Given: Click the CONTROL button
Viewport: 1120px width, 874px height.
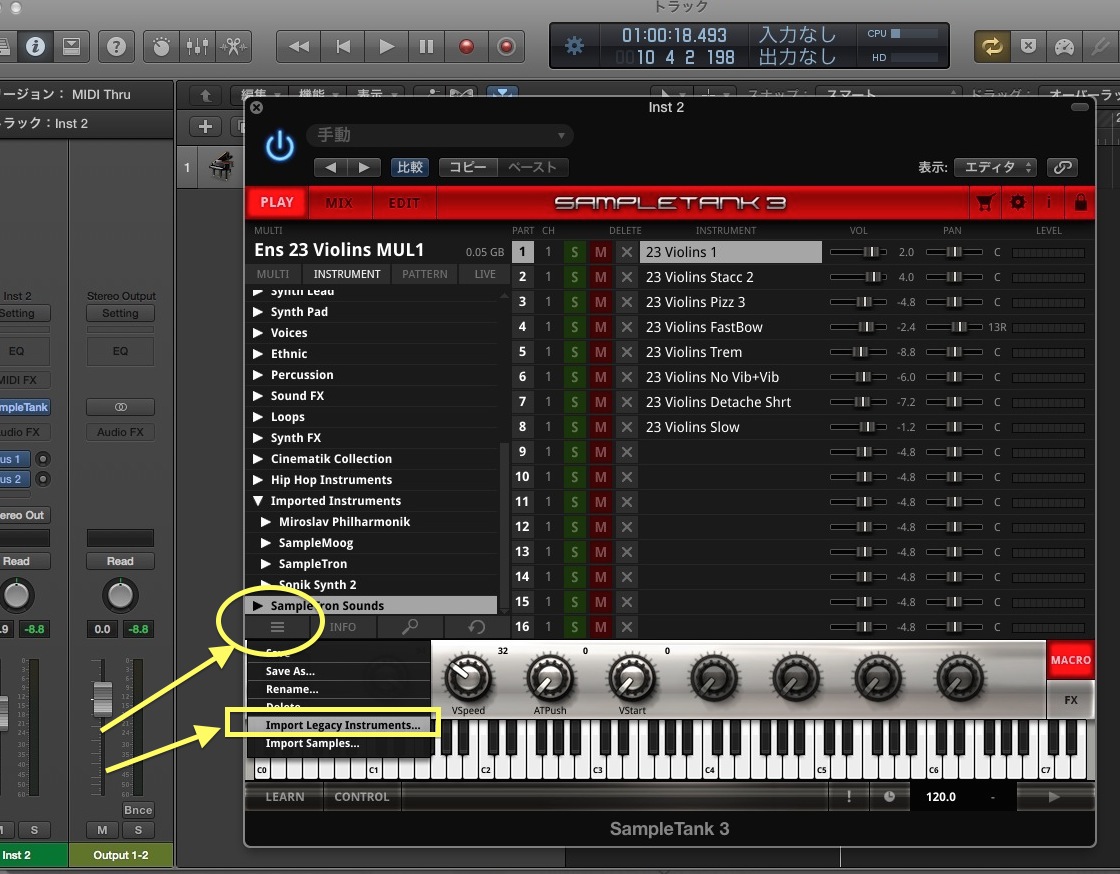Looking at the screenshot, I should [361, 797].
